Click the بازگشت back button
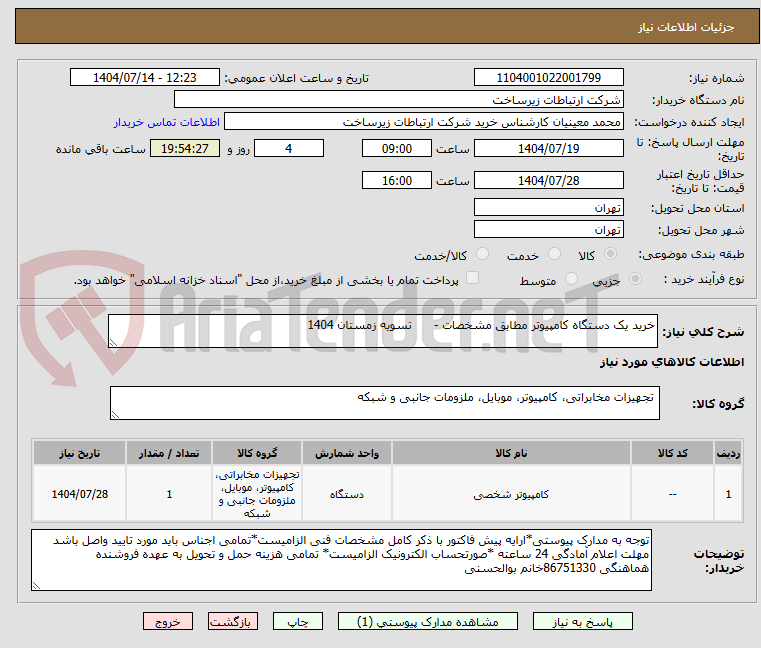The height and width of the screenshot is (648, 761). (x=232, y=621)
